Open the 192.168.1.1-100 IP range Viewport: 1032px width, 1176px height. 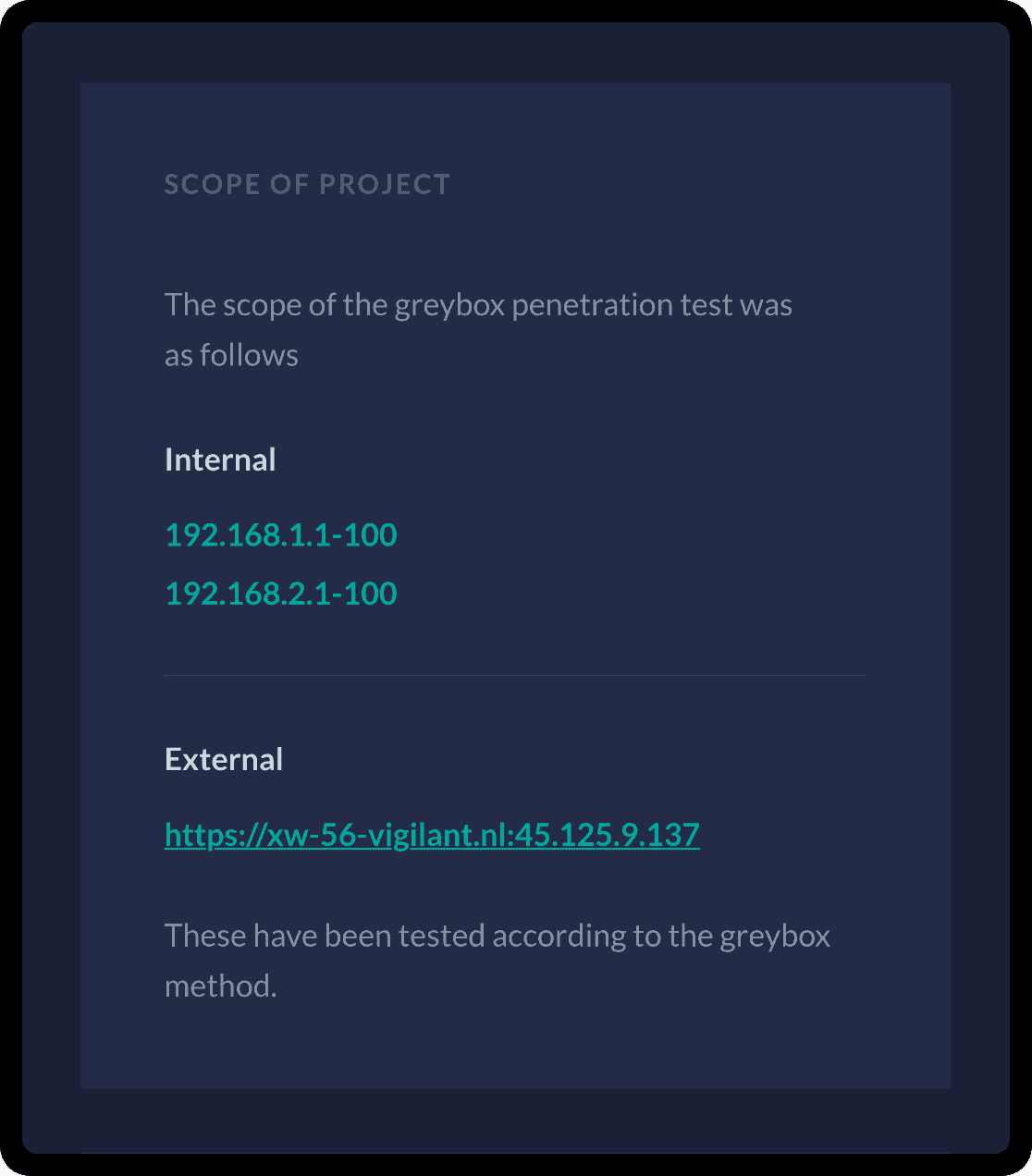pyautogui.click(x=281, y=534)
